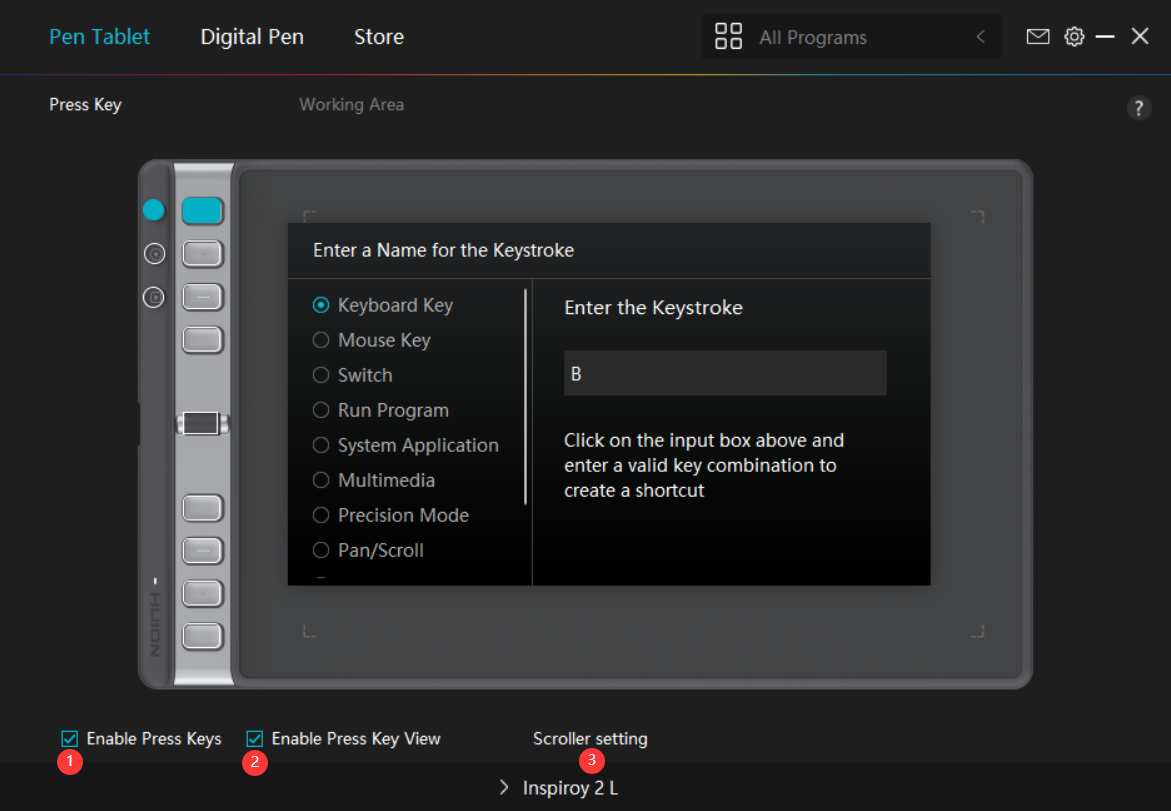
Task: Select the bottom-most press key on tablet
Action: click(202, 635)
